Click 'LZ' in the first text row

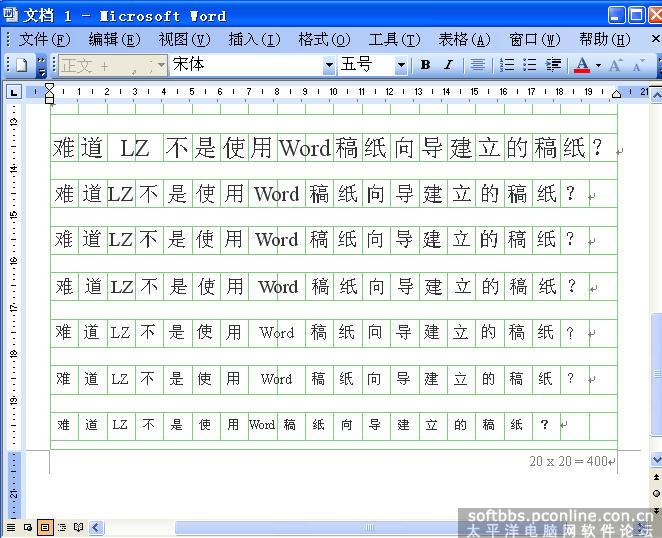click(x=135, y=148)
